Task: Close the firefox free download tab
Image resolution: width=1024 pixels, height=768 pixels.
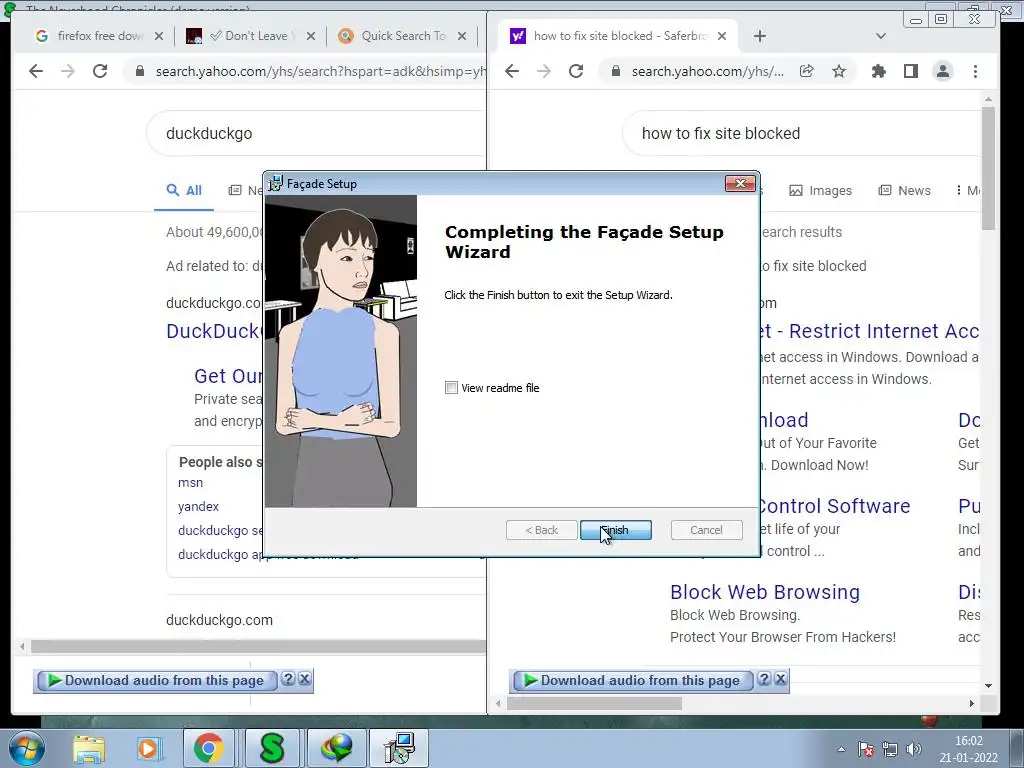Action: (x=159, y=36)
